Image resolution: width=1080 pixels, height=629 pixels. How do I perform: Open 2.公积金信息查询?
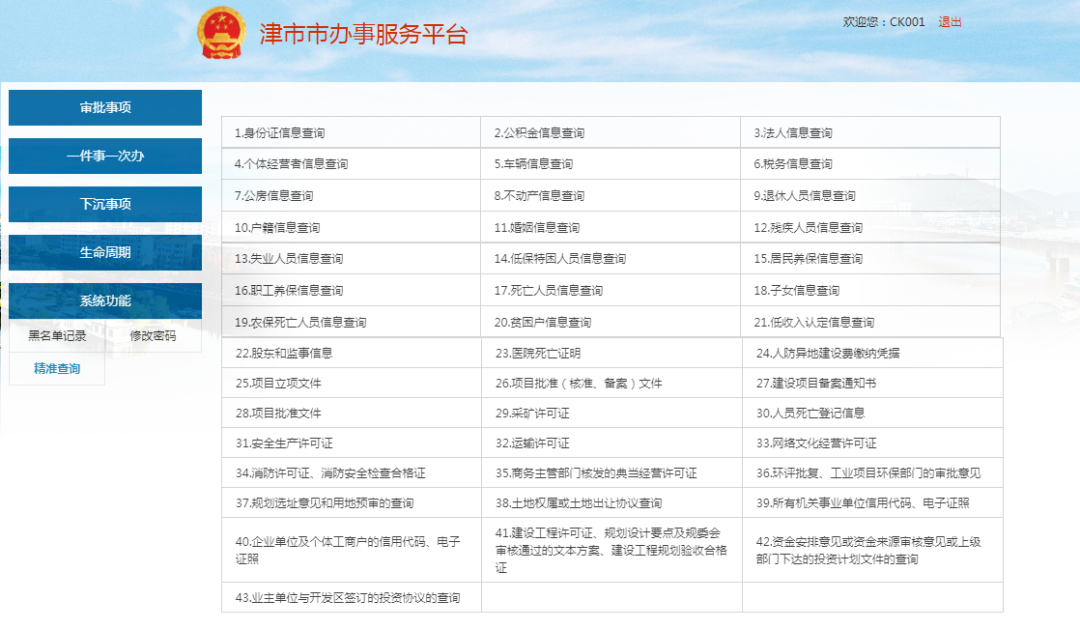539,133
